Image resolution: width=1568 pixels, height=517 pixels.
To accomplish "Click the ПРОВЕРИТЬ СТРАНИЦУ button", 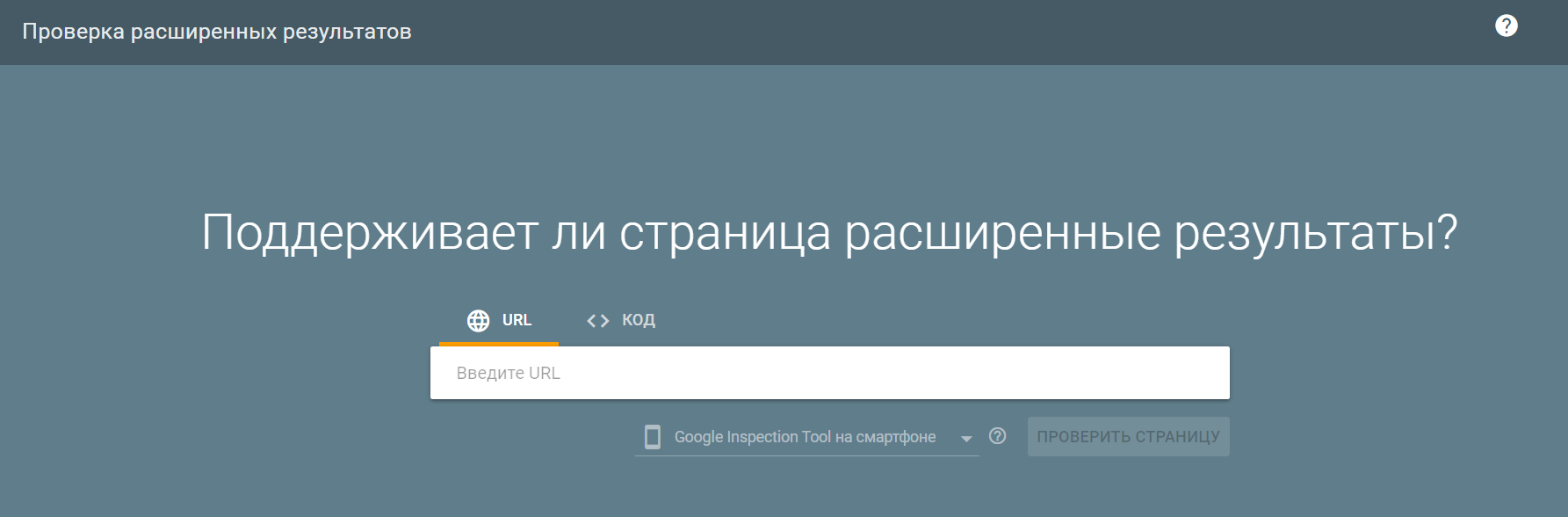I will point(1128,437).
